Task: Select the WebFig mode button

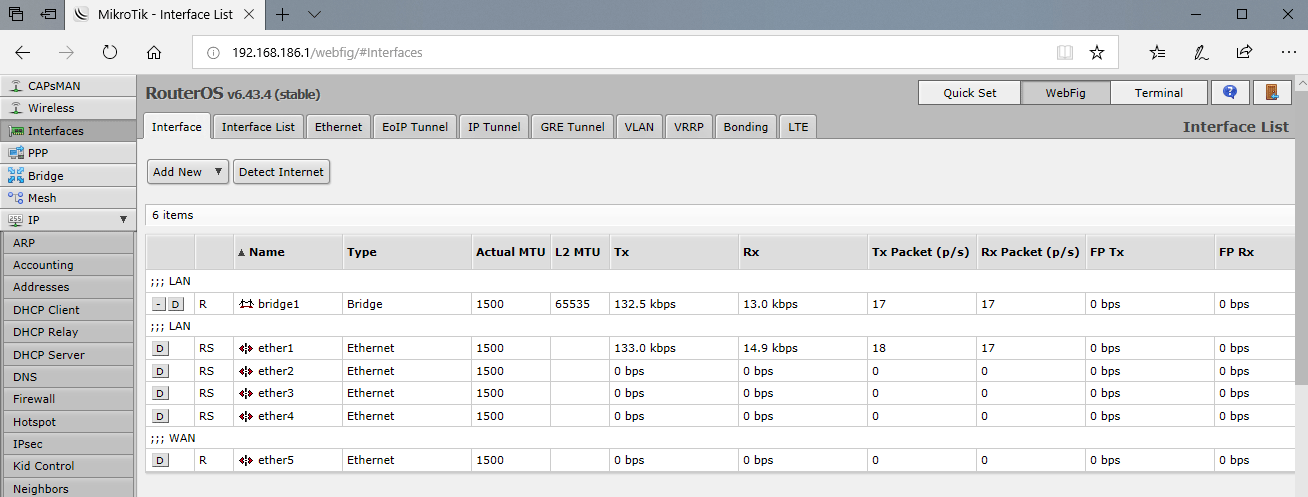Action: pyautogui.click(x=1065, y=93)
